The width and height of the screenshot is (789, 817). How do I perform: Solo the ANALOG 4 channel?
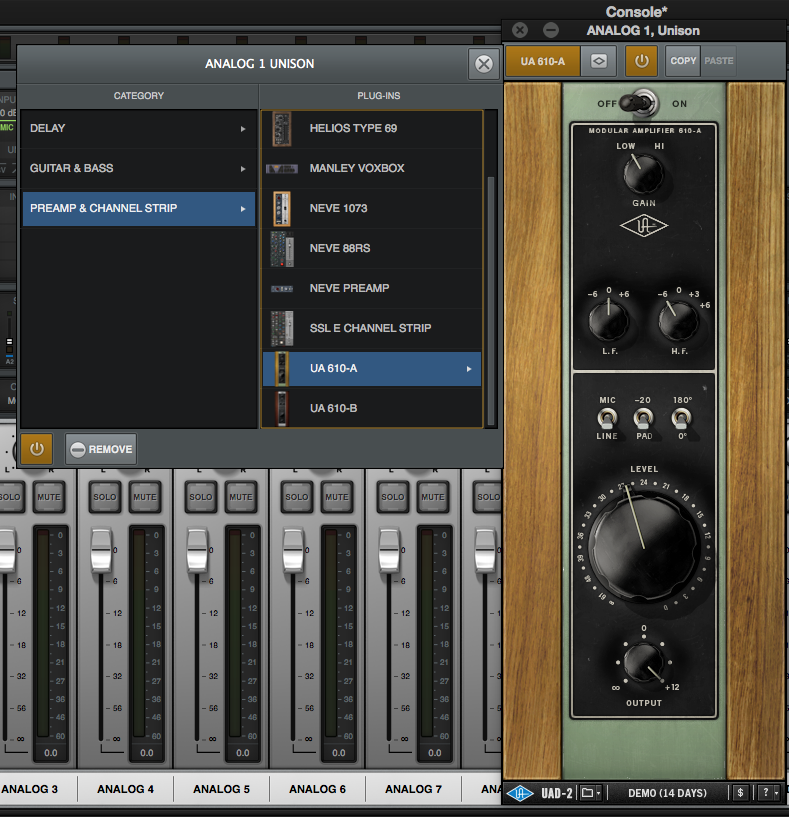(x=105, y=497)
